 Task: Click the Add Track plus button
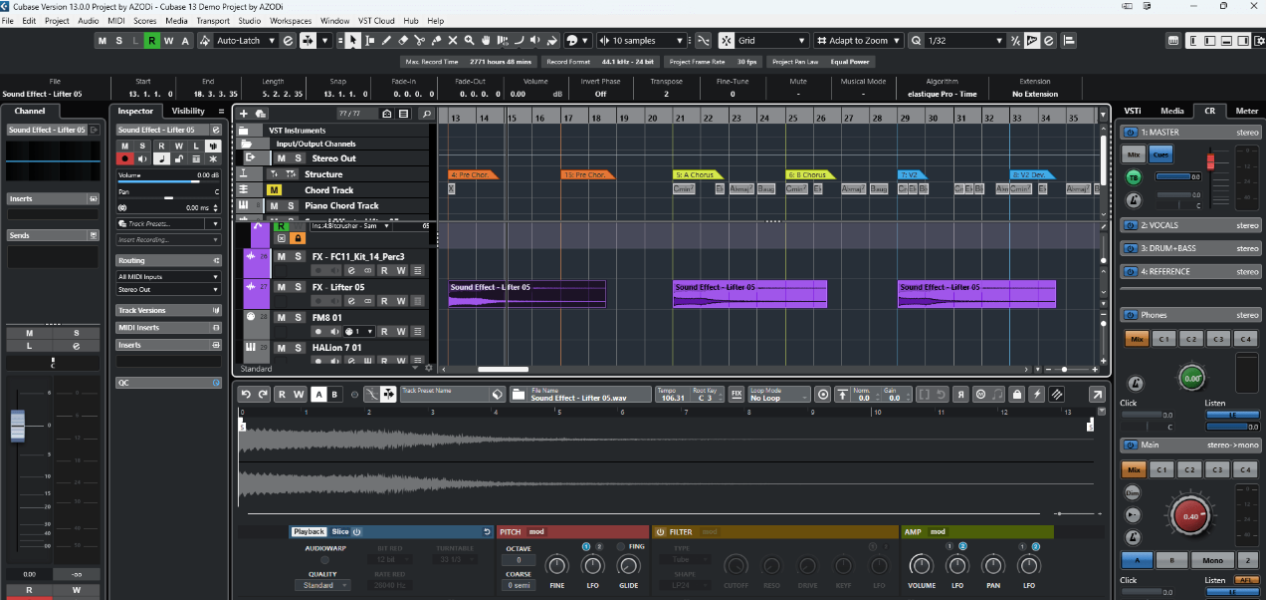[243, 114]
